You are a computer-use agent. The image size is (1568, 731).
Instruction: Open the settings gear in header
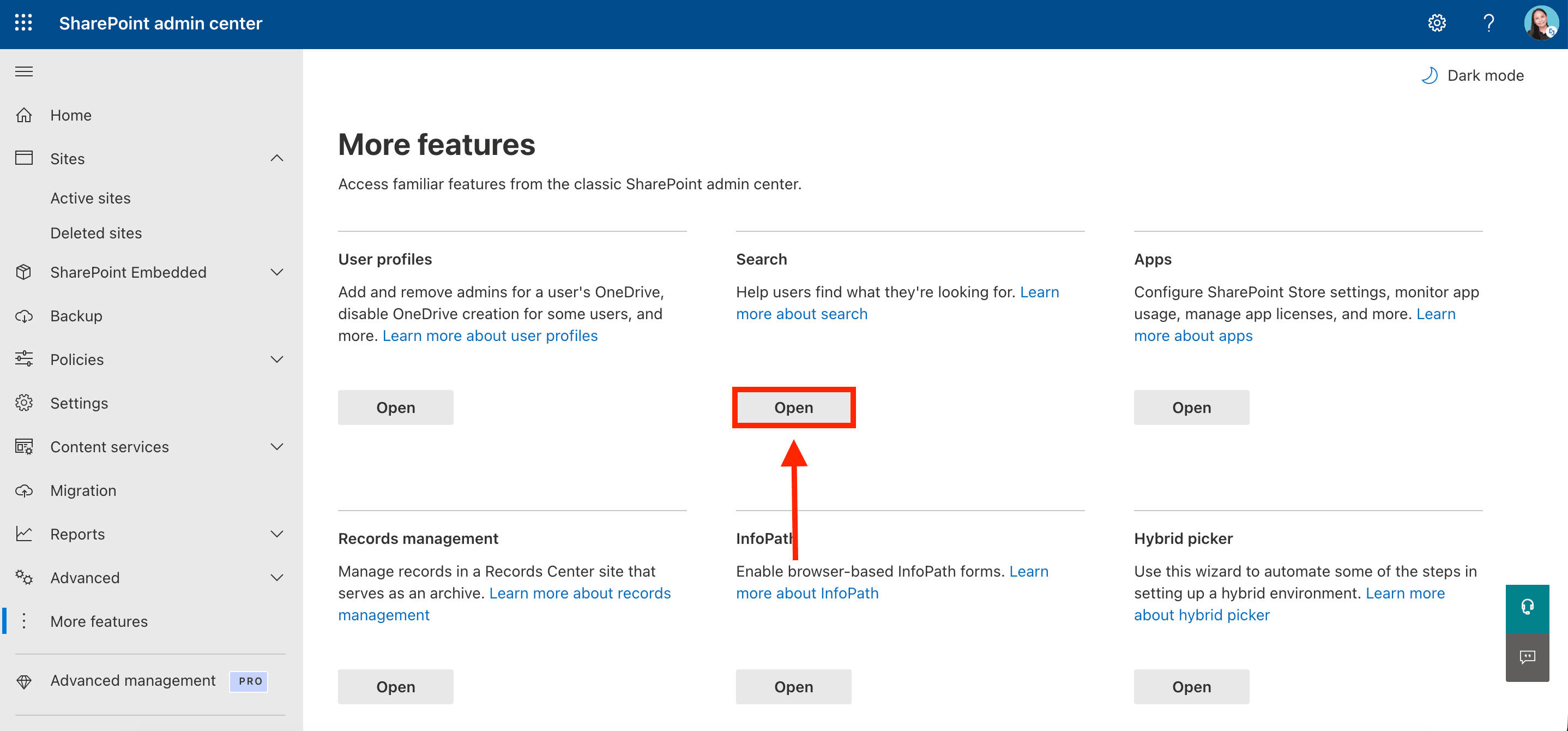tap(1437, 23)
